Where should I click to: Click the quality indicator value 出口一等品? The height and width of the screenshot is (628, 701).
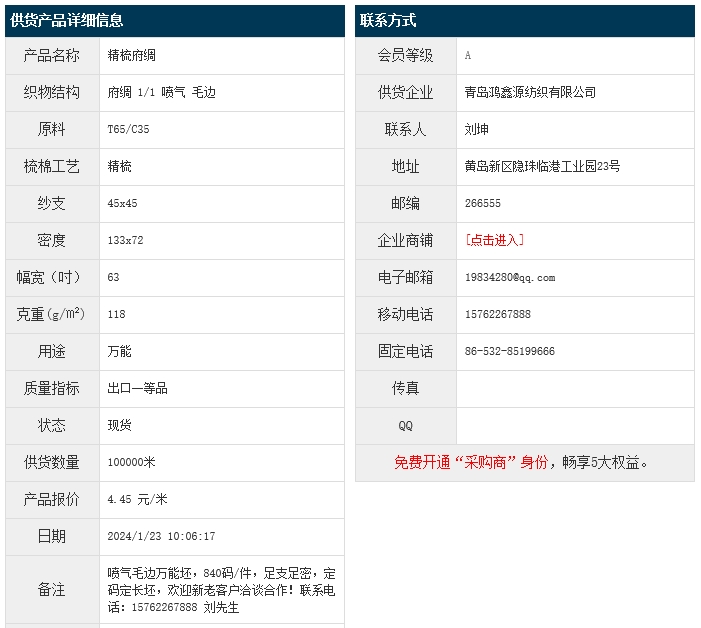click(137, 388)
